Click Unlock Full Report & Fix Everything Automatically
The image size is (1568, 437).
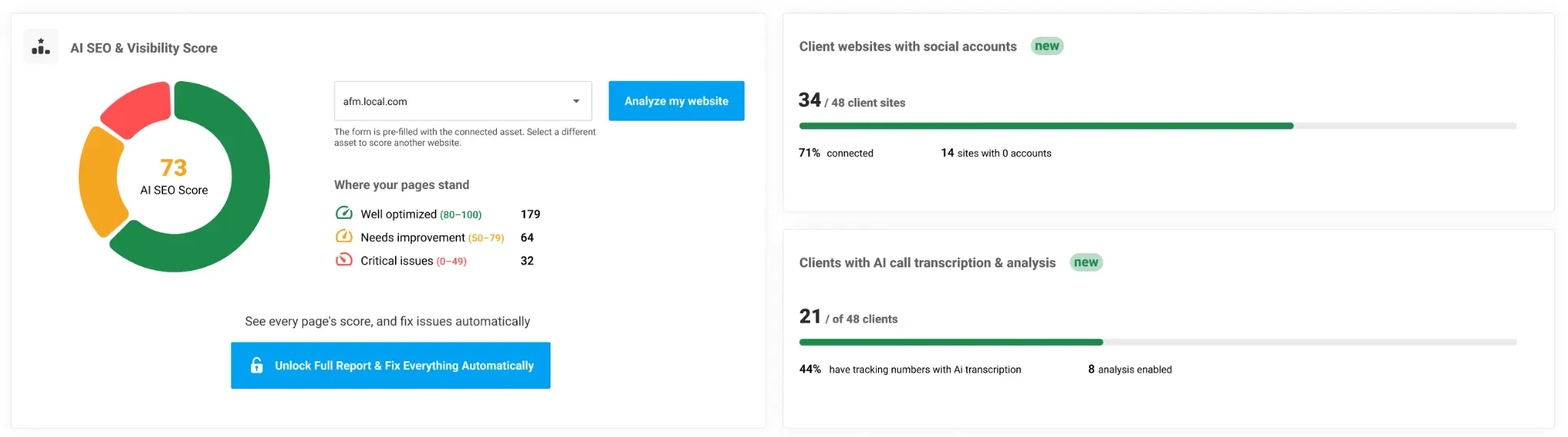pos(390,365)
